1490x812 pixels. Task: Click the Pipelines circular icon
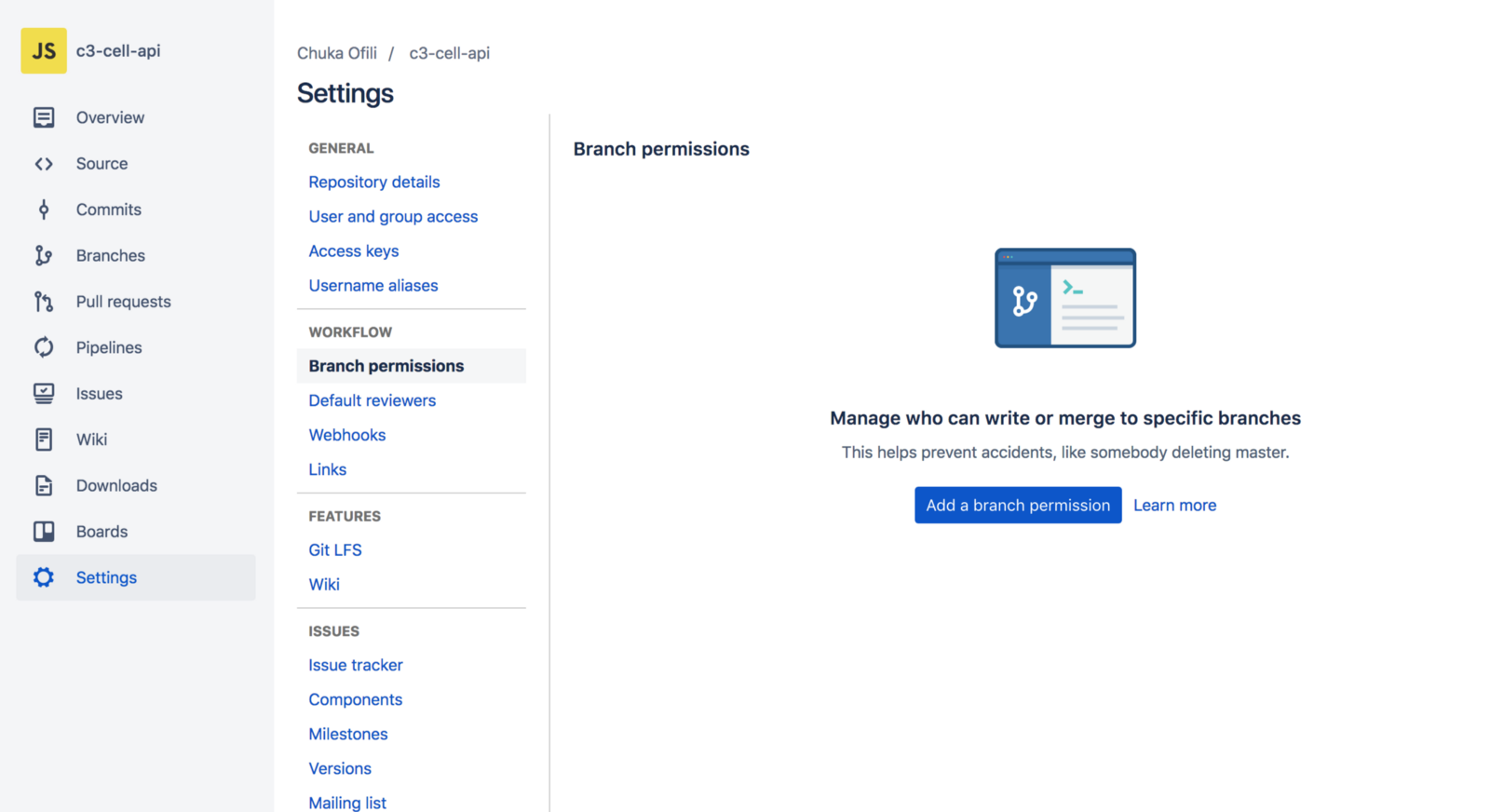(x=44, y=347)
